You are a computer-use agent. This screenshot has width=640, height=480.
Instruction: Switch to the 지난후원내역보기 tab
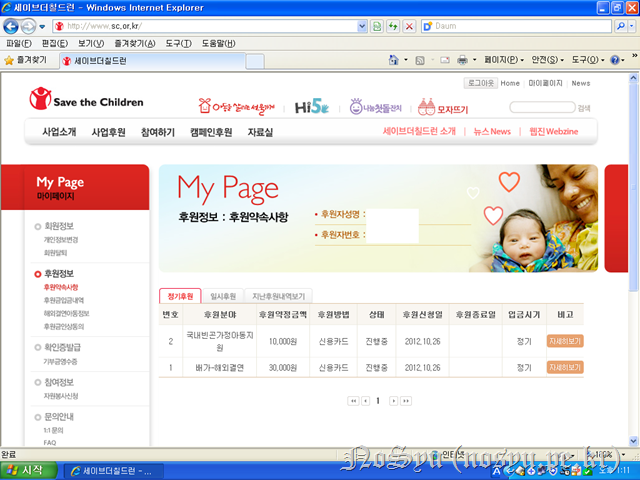pyautogui.click(x=279, y=296)
